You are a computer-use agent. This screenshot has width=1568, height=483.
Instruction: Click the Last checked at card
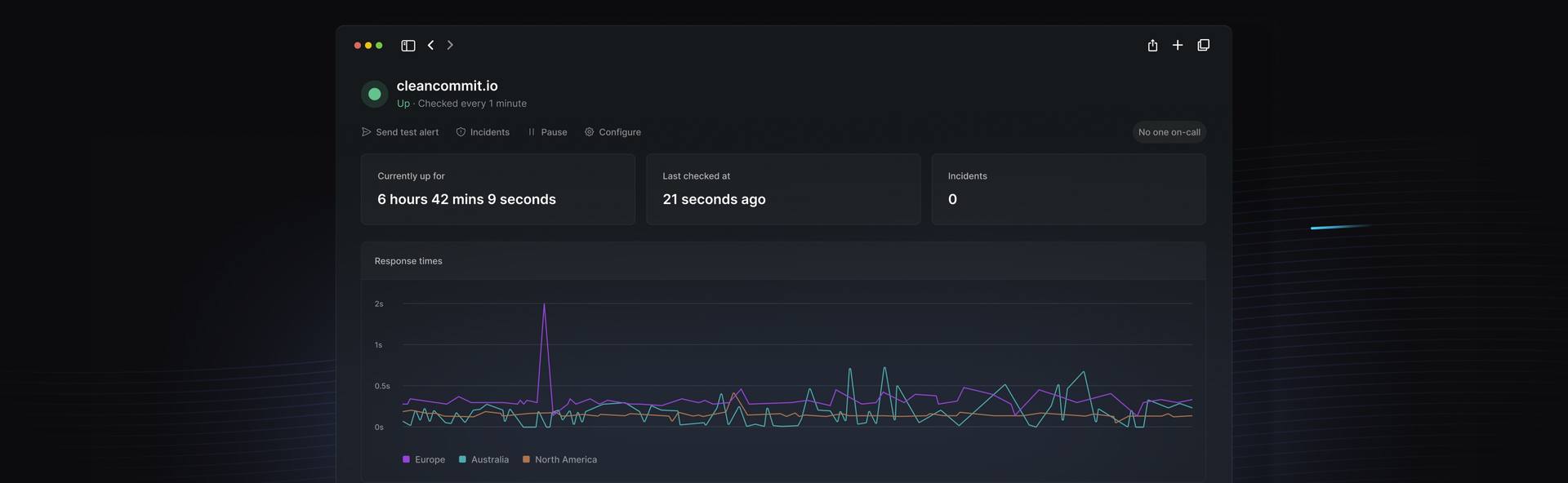[x=782, y=188]
